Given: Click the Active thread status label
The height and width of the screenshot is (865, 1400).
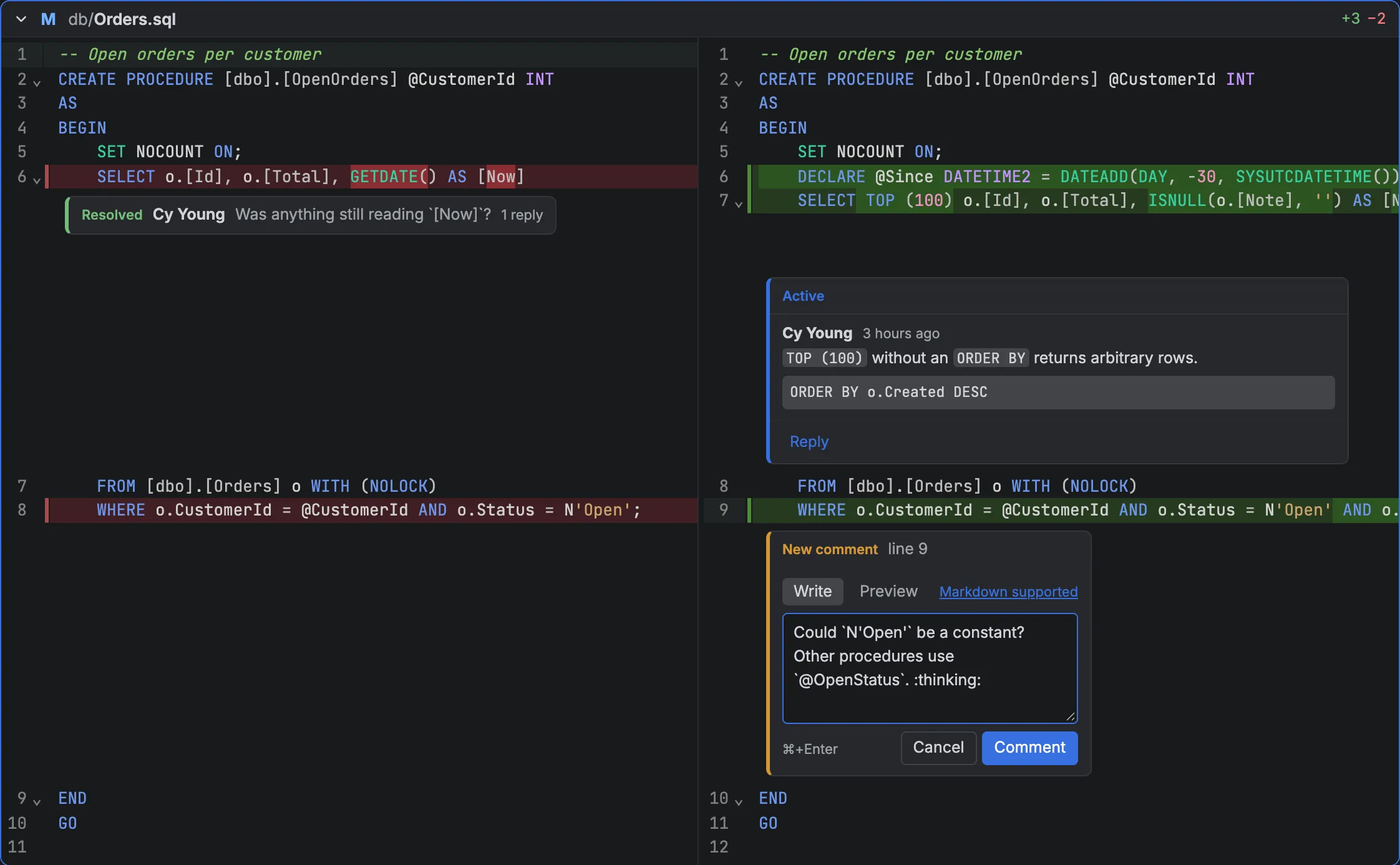Looking at the screenshot, I should (803, 296).
